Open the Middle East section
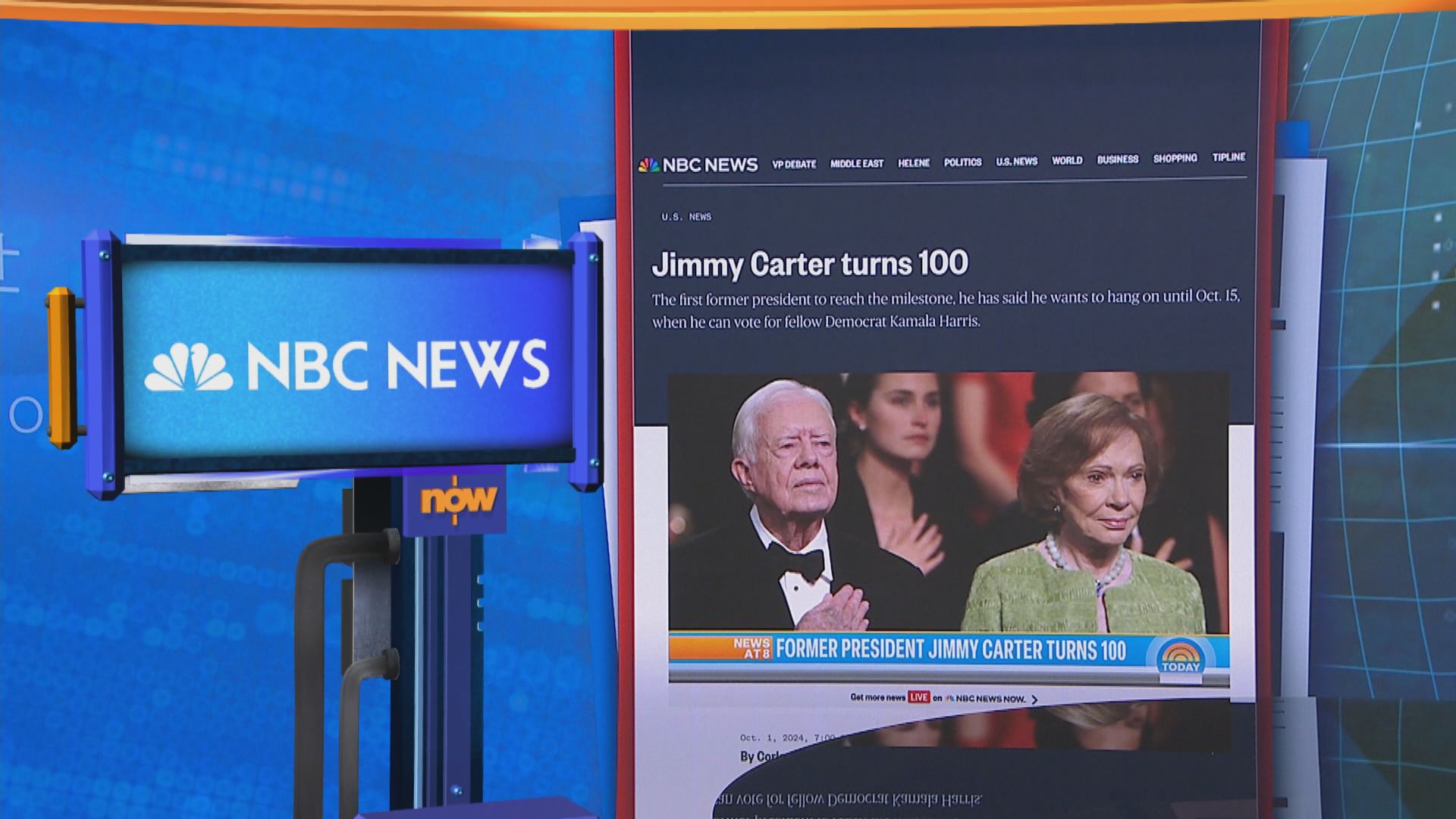 pos(857,163)
